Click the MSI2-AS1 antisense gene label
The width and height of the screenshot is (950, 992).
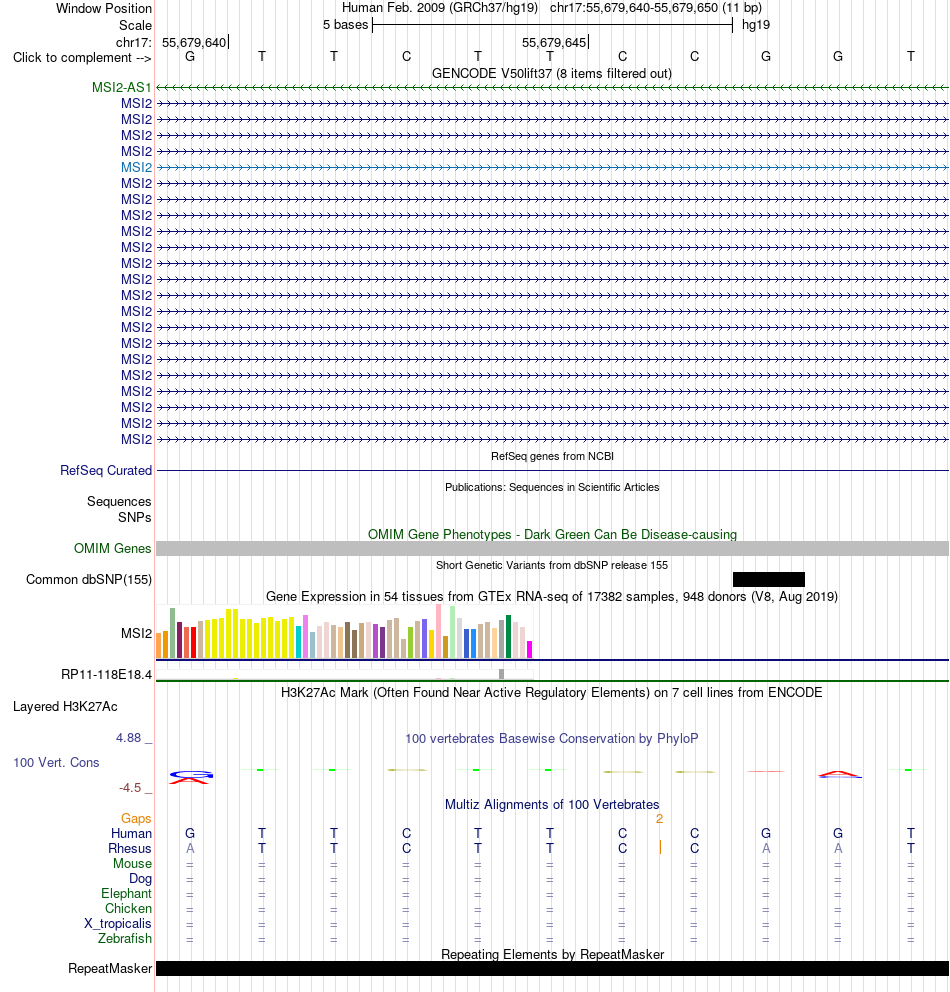click(x=121, y=87)
